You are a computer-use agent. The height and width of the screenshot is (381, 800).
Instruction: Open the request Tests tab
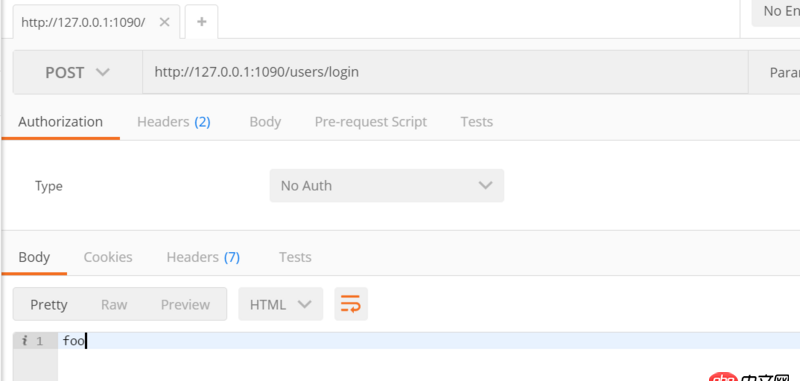click(477, 122)
